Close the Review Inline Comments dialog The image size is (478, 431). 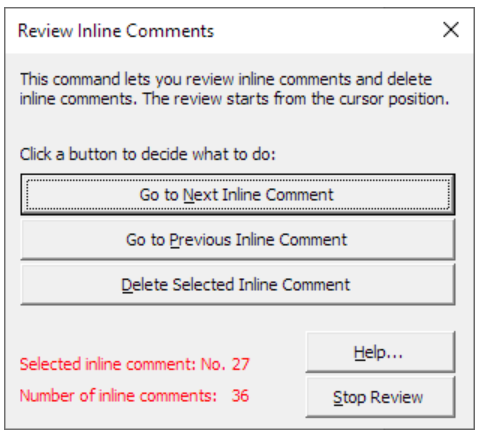[451, 30]
